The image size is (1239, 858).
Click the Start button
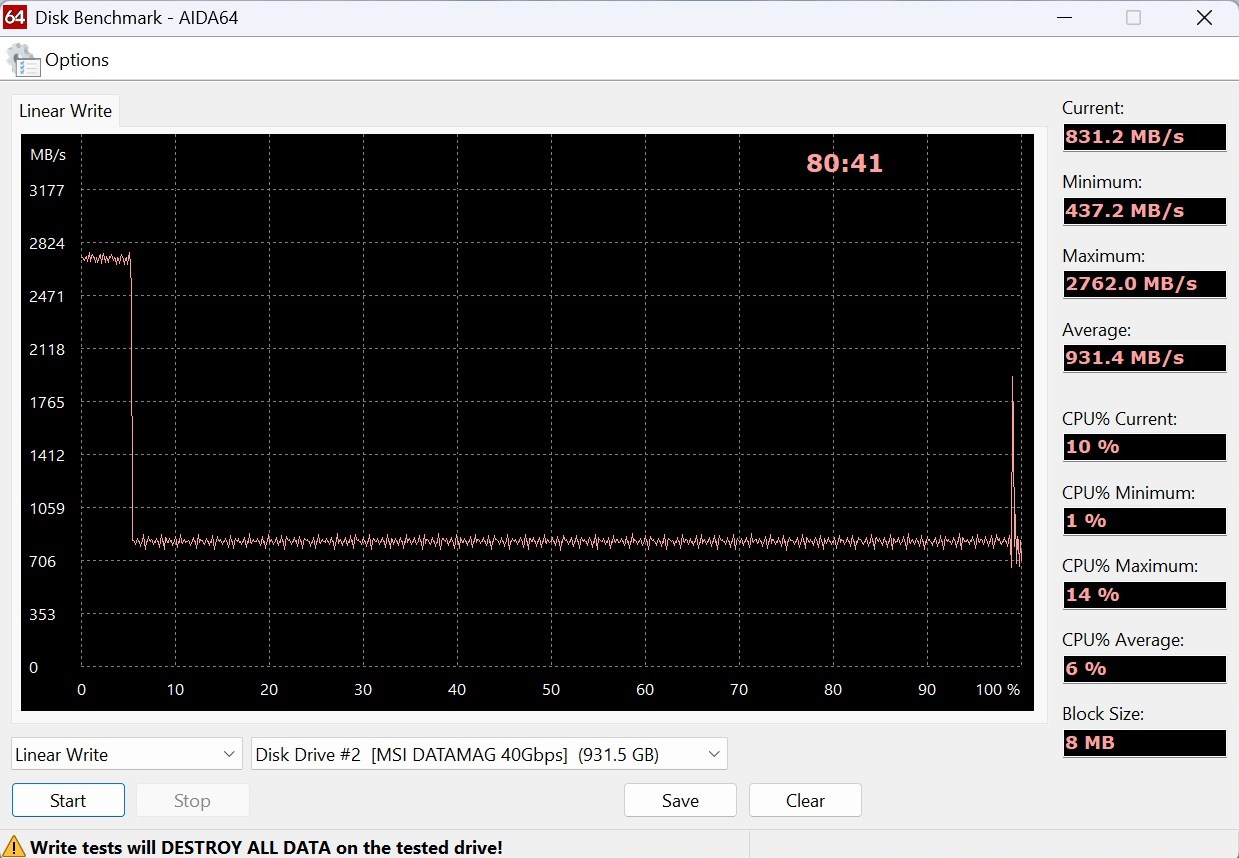click(68, 800)
